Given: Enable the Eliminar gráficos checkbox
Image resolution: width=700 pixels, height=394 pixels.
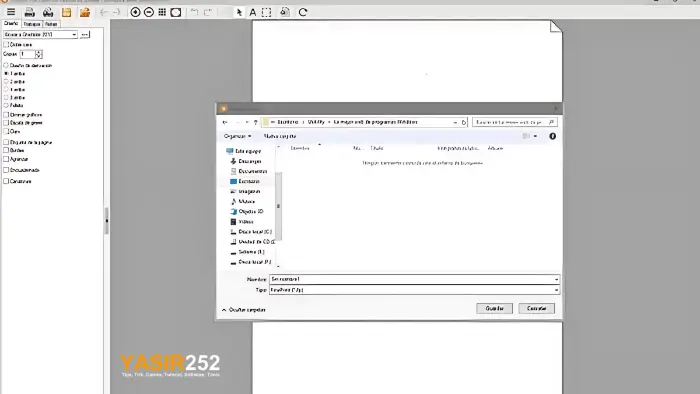Looking at the screenshot, I should point(6,115).
